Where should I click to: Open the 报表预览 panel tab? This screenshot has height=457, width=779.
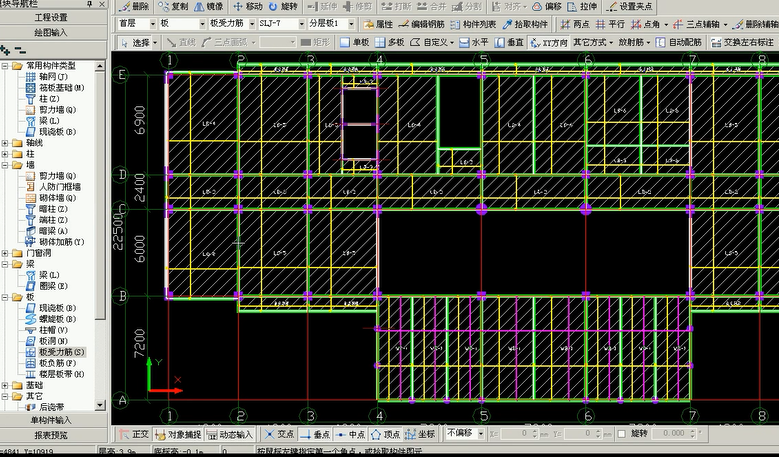point(51,435)
